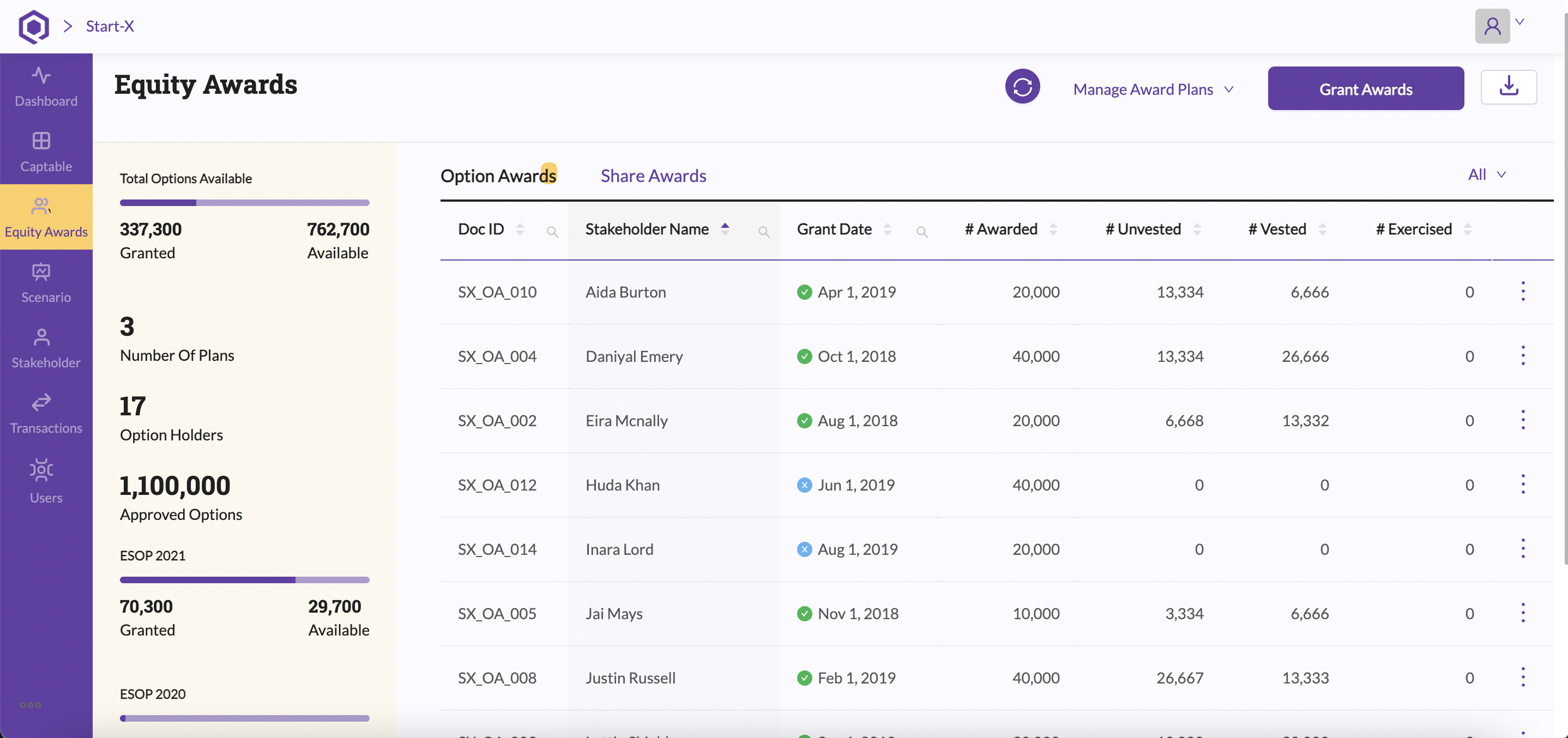The image size is (1568, 738).
Task: Click the Start-X breadcrumb link
Action: pos(110,26)
